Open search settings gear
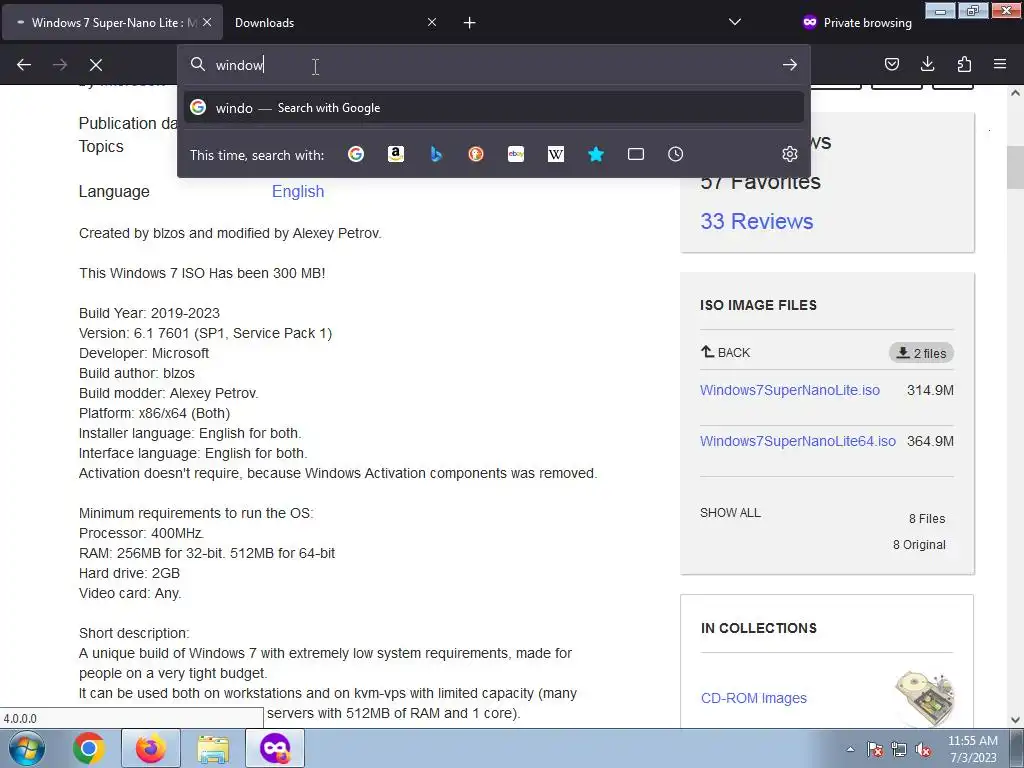Screen dimensions: 1024x768 pos(790,154)
